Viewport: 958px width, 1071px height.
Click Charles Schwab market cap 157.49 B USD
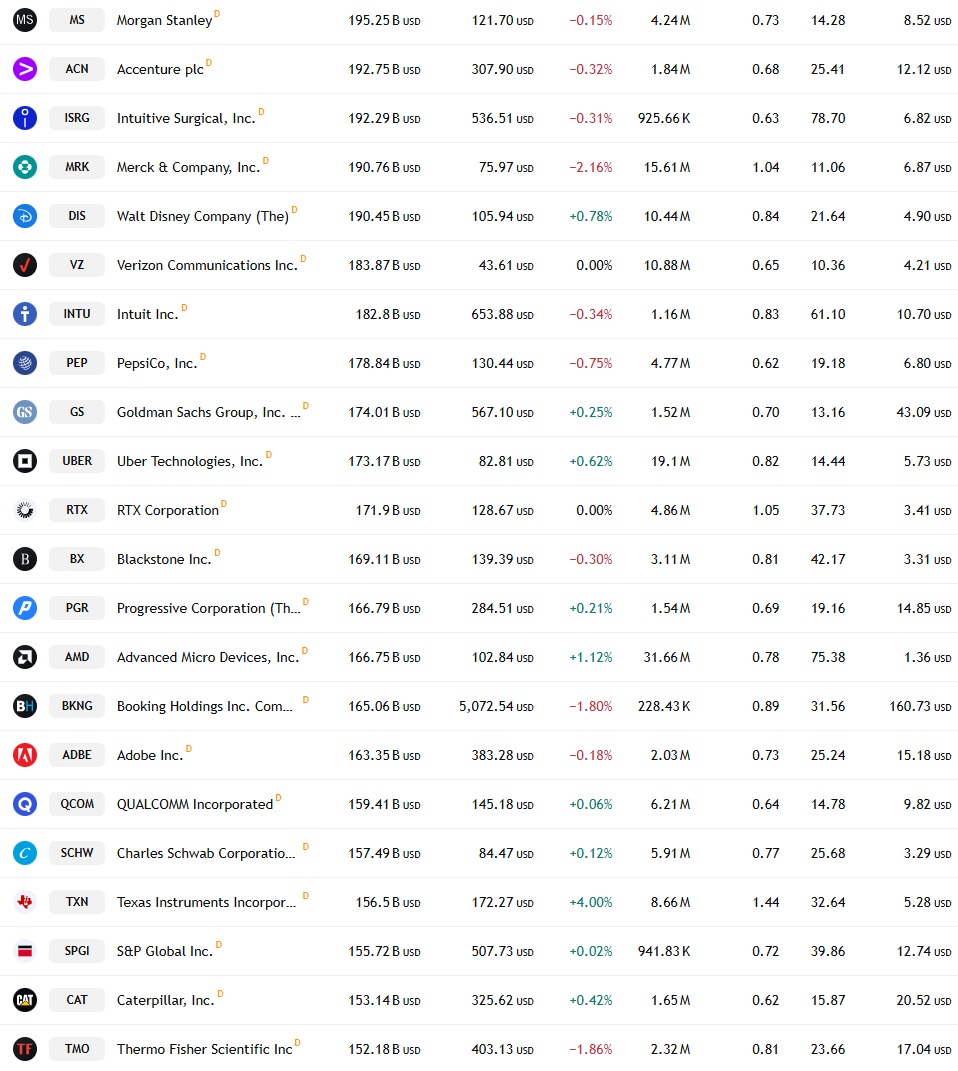pos(384,854)
